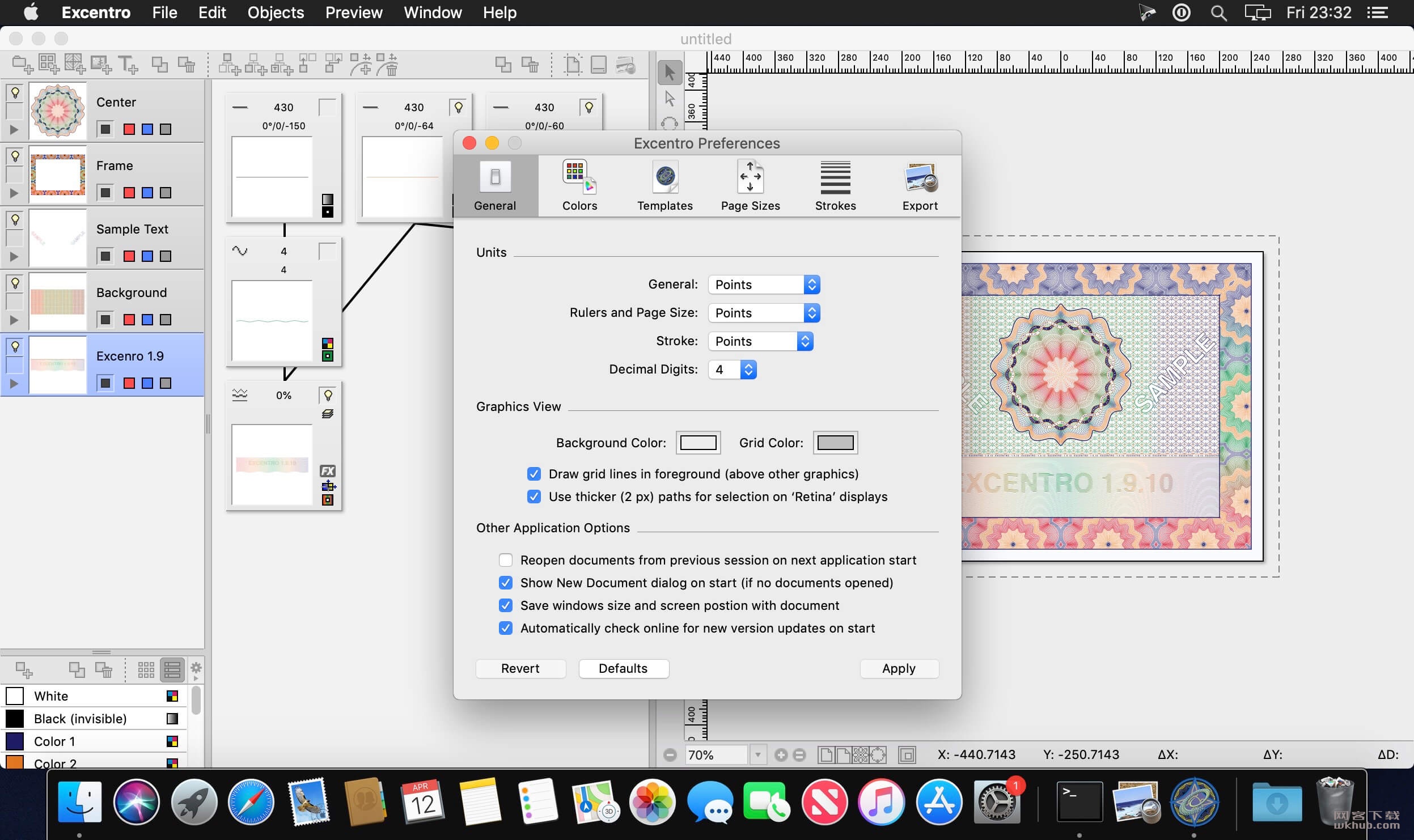
Task: Click Spotlight search icon in menu bar
Action: [1218, 12]
